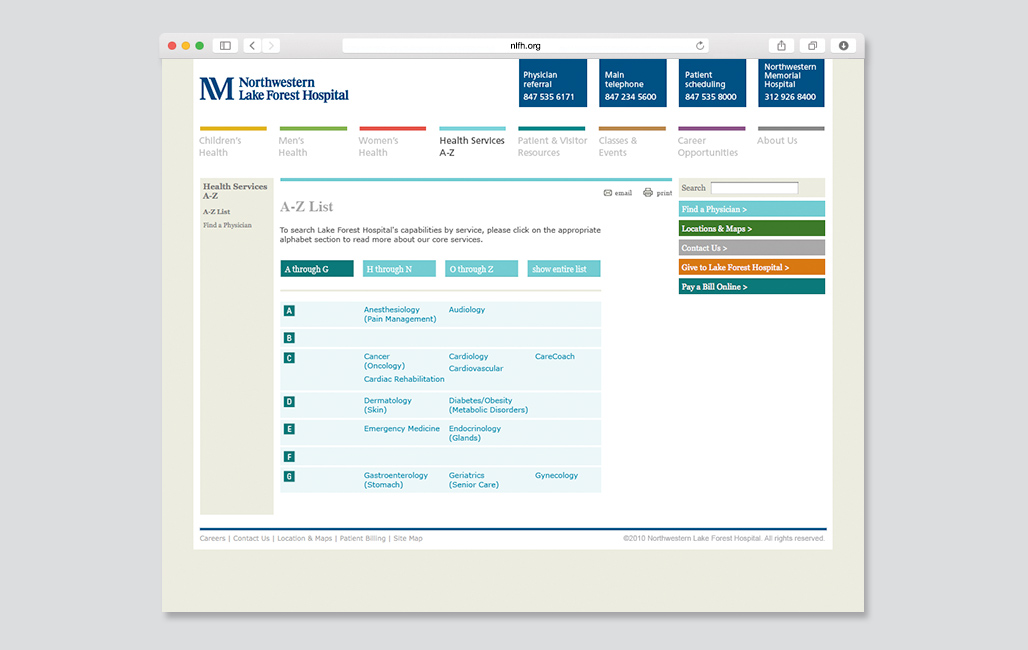The height and width of the screenshot is (650, 1028).
Task: Click the letter D index marker
Action: click(289, 401)
